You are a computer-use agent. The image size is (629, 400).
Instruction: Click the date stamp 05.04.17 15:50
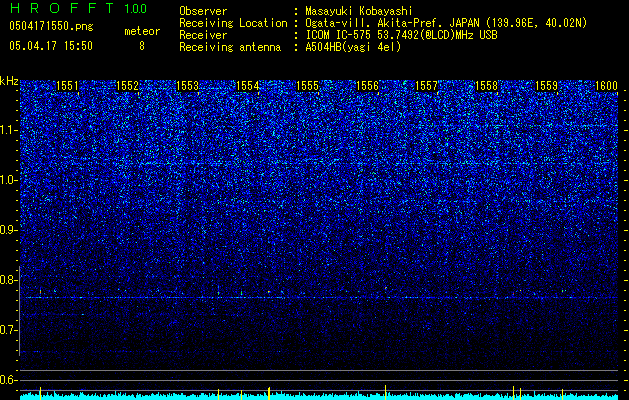[51, 46]
